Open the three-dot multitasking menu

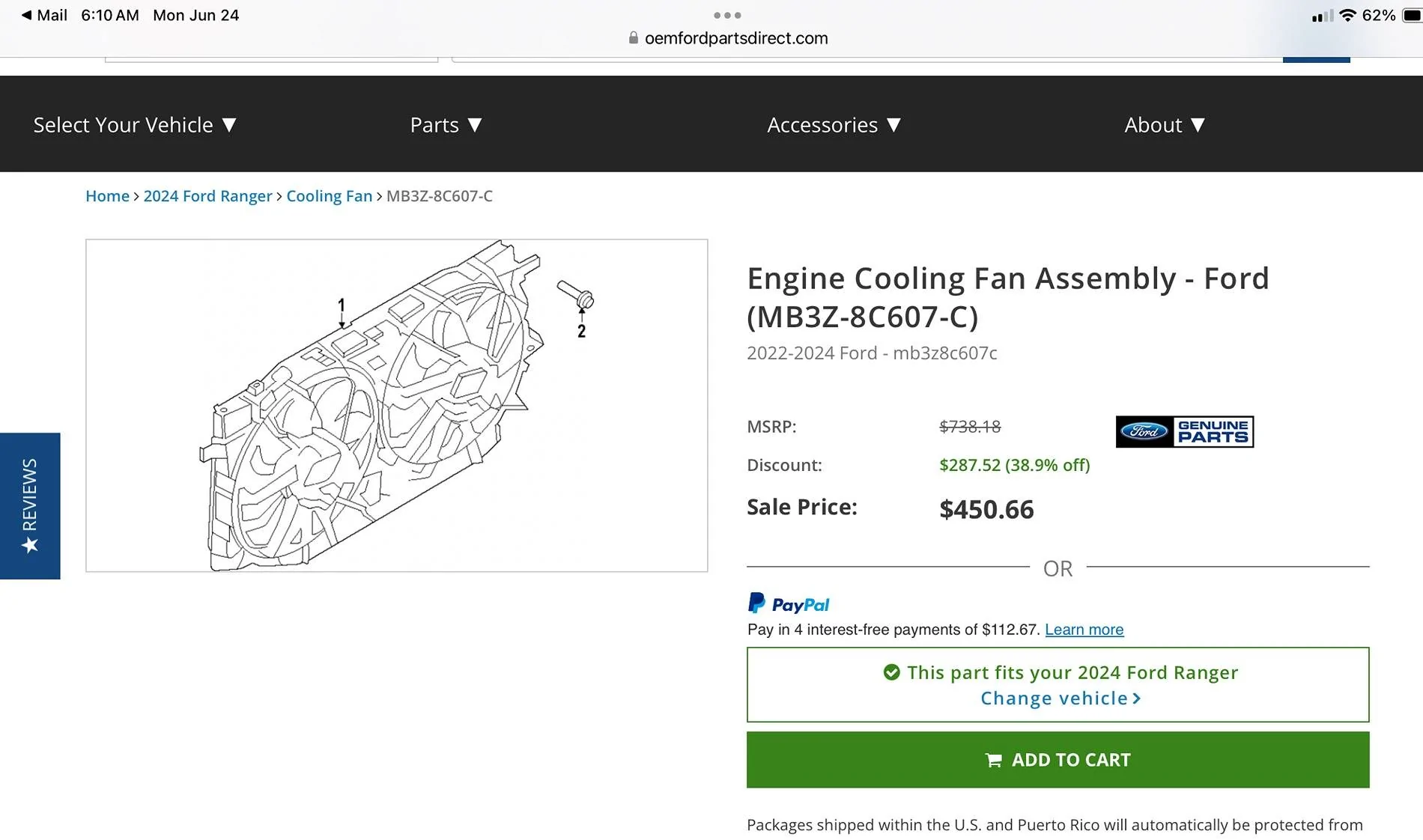pos(727,15)
